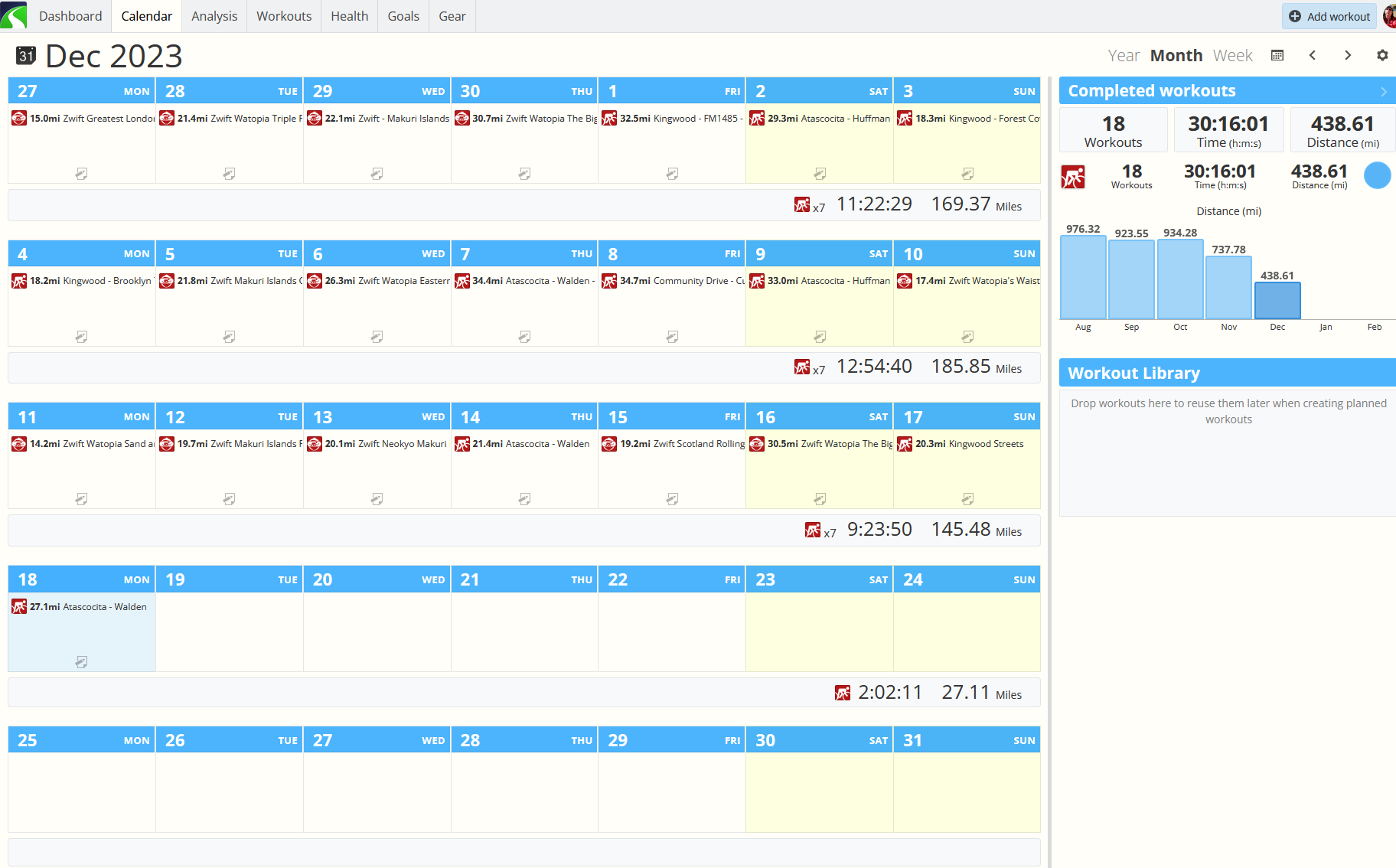1396x868 pixels.
Task: Click the cycling icon in the 145.48 Miles summary
Action: [x=813, y=530]
